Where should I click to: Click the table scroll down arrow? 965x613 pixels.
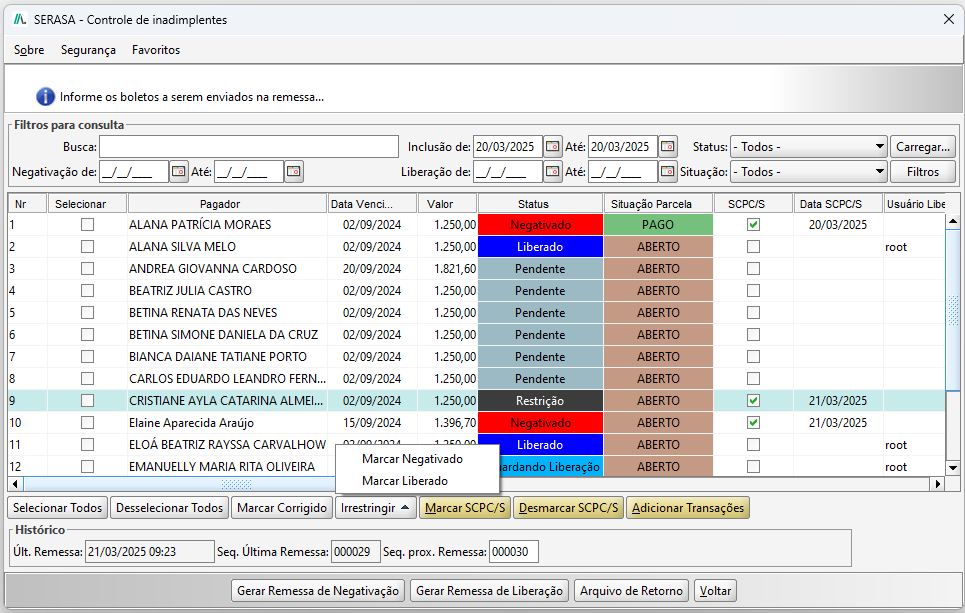pos(953,468)
